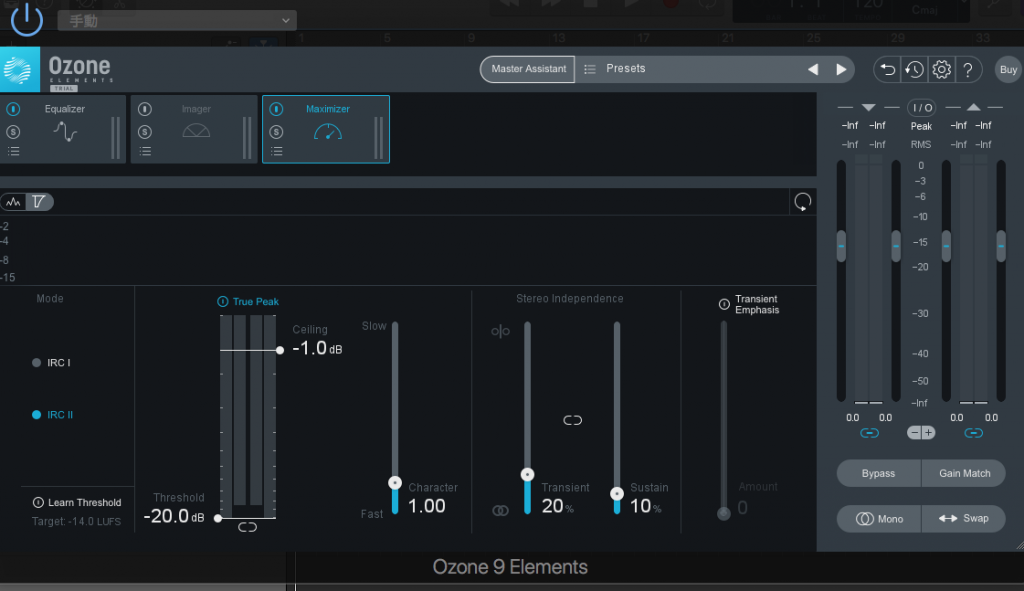Toggle Transient Emphasis power
The height and width of the screenshot is (591, 1024).
click(724, 304)
